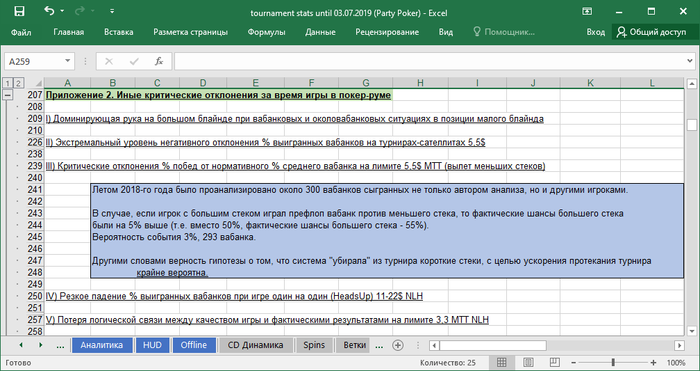Viewport: 700px width, 371px height.
Task: Zoom out with the minus button
Action: click(x=573, y=363)
